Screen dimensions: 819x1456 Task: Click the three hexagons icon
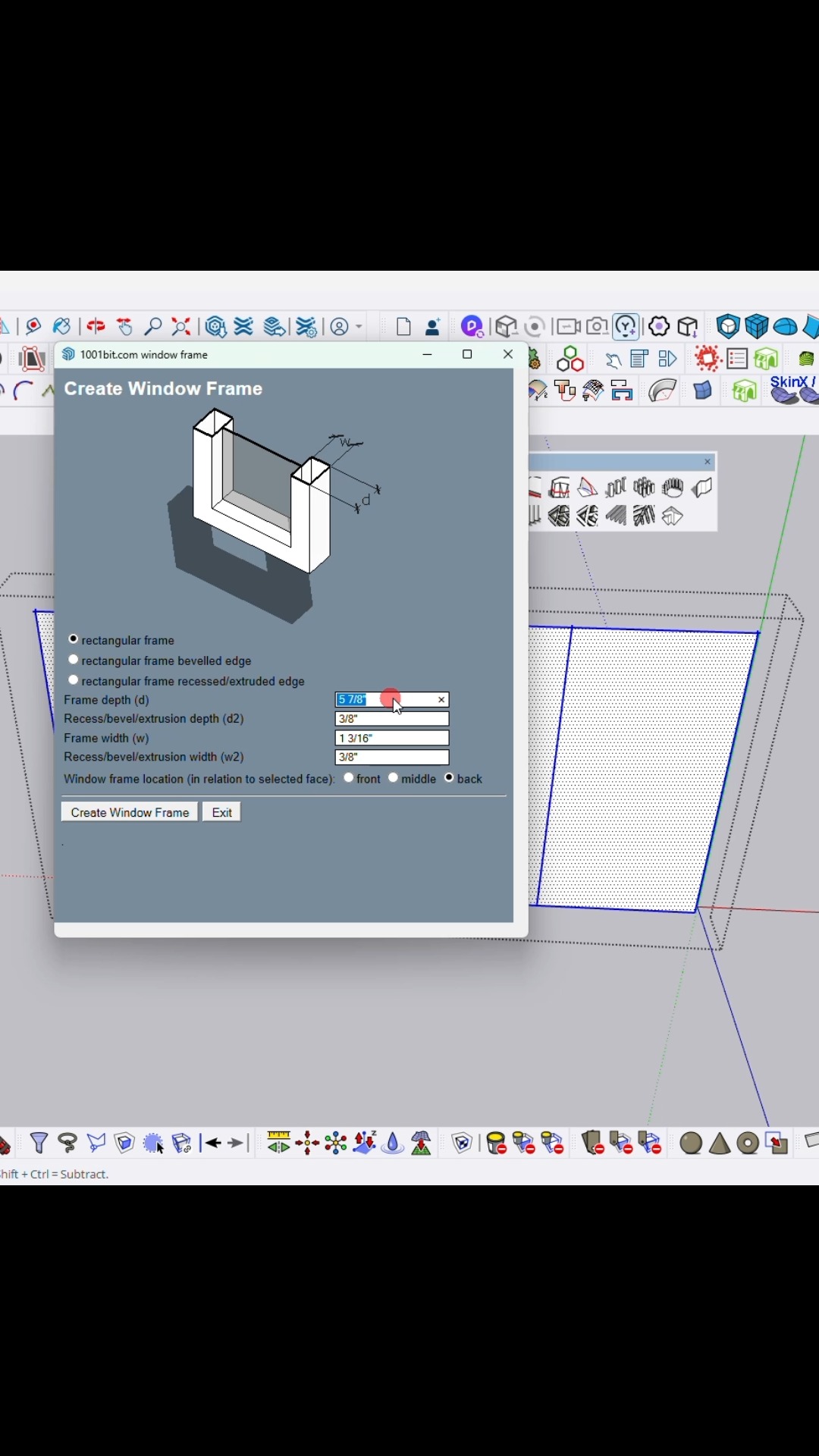click(x=570, y=359)
